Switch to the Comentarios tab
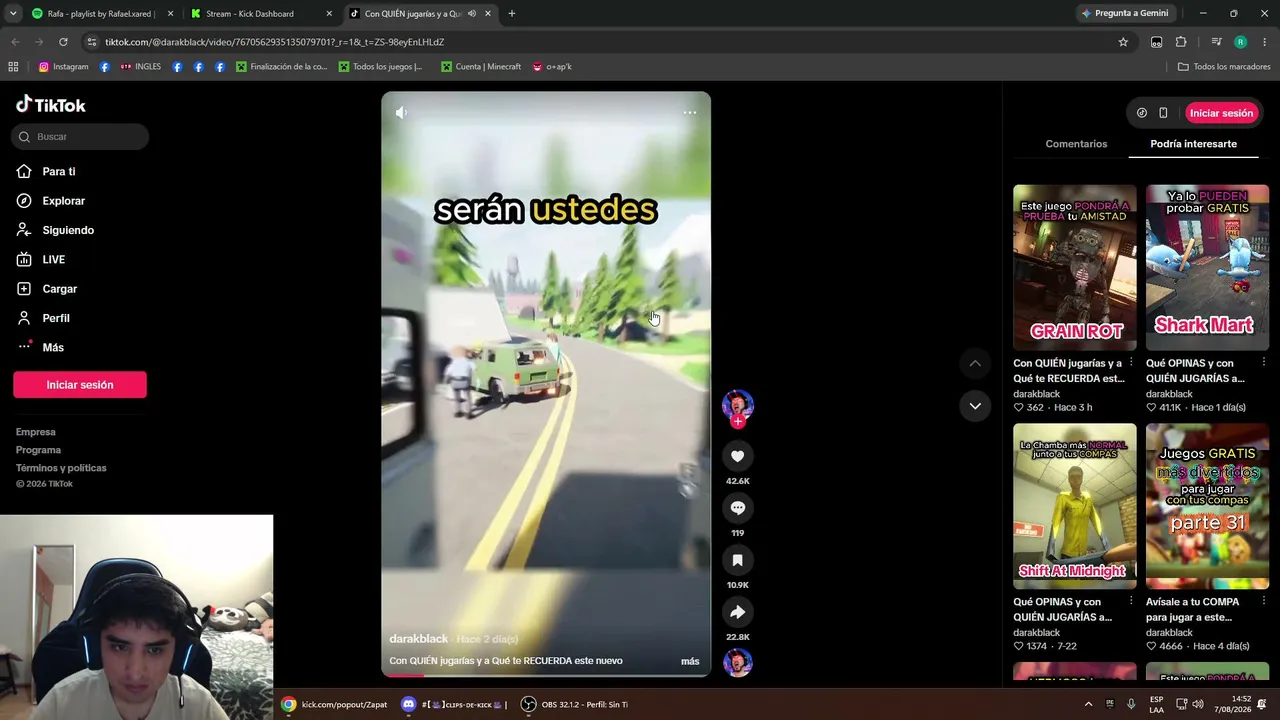The image size is (1280, 720). pos(1076,144)
